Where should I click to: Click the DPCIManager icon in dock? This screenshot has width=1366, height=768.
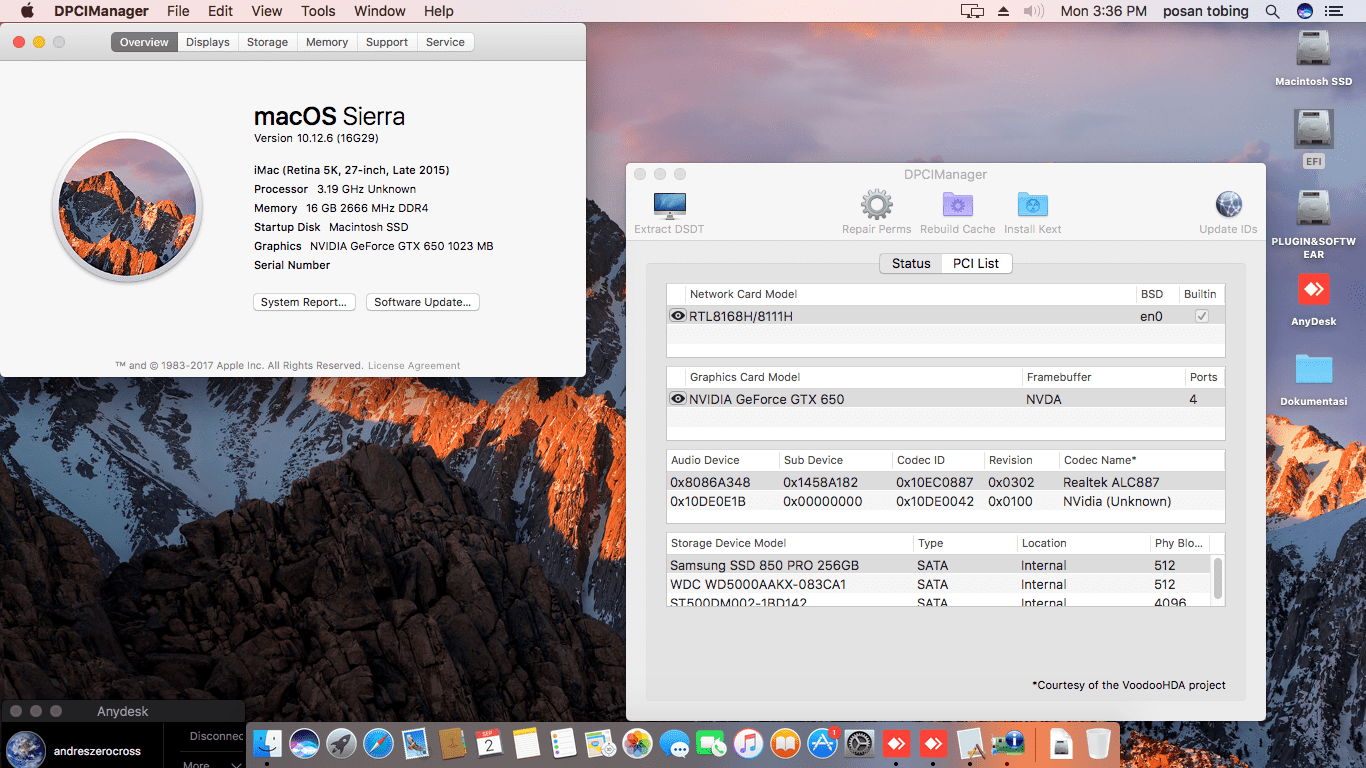1008,743
